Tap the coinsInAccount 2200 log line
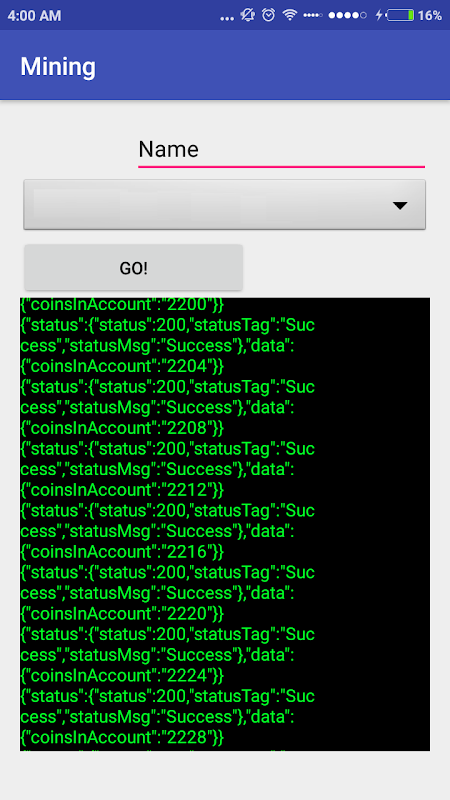The width and height of the screenshot is (450, 800). pos(122,305)
